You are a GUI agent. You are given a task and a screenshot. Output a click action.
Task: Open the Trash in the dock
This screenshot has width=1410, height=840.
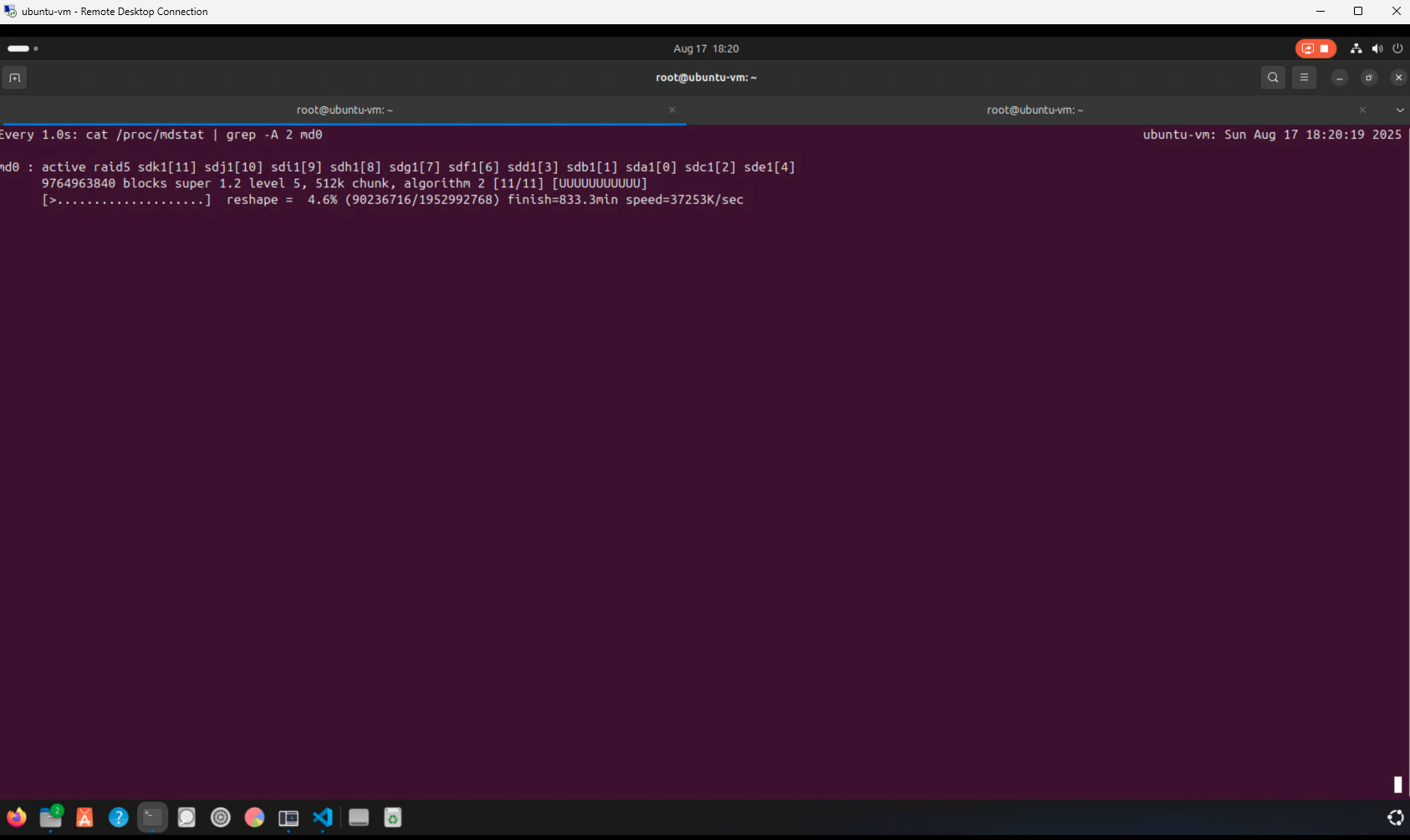[x=393, y=817]
